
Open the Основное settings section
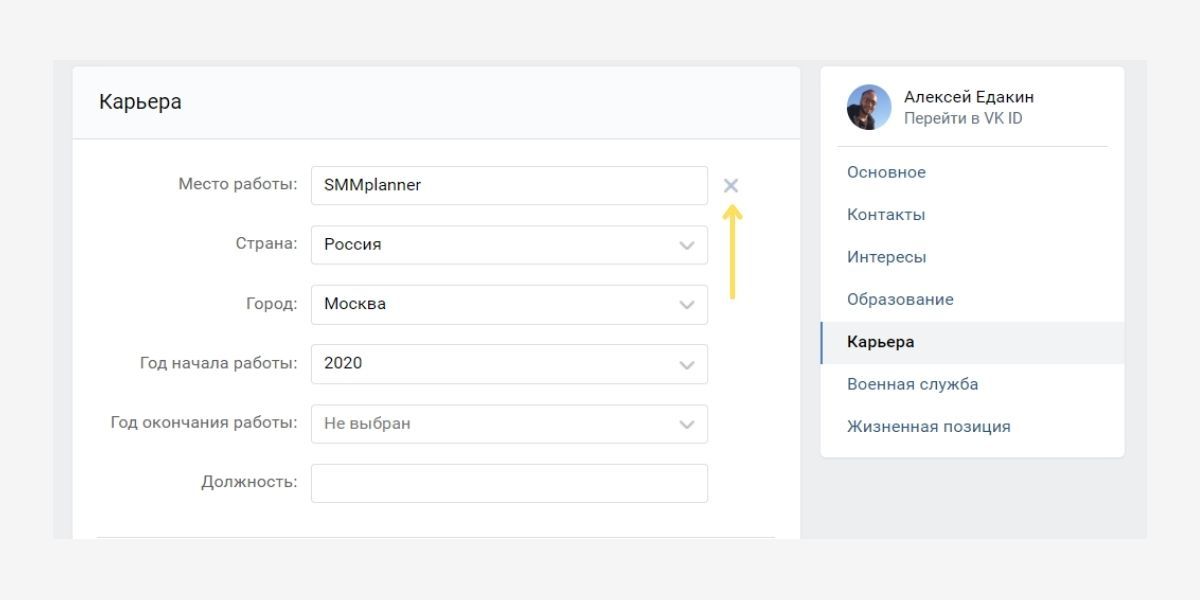point(886,172)
